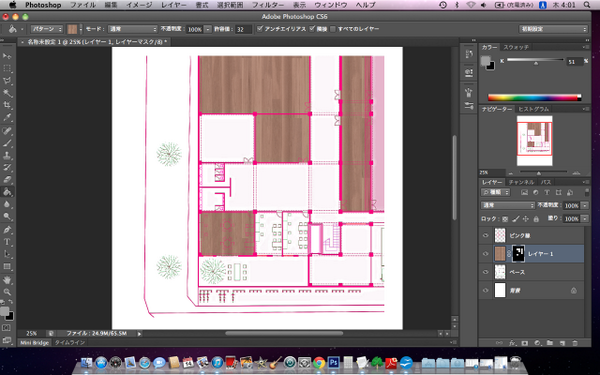Select the Zoom tool in toolbox
The image size is (600, 375).
click(7, 292)
